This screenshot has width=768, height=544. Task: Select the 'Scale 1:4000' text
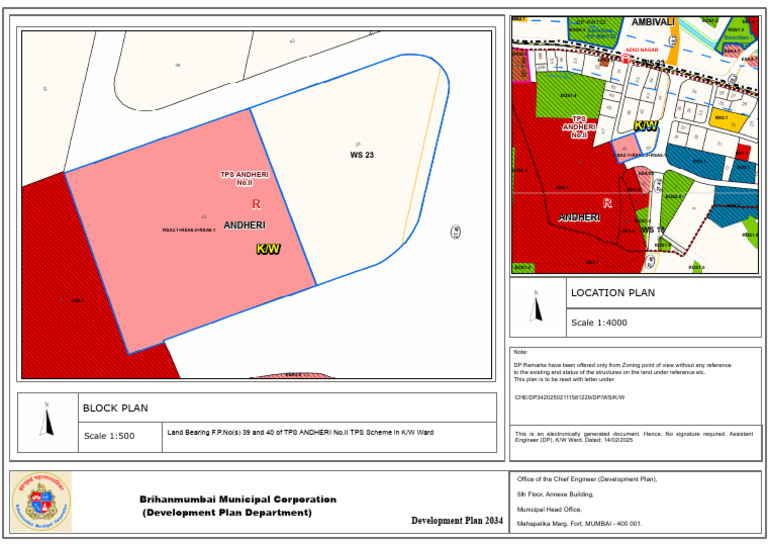[x=599, y=323]
